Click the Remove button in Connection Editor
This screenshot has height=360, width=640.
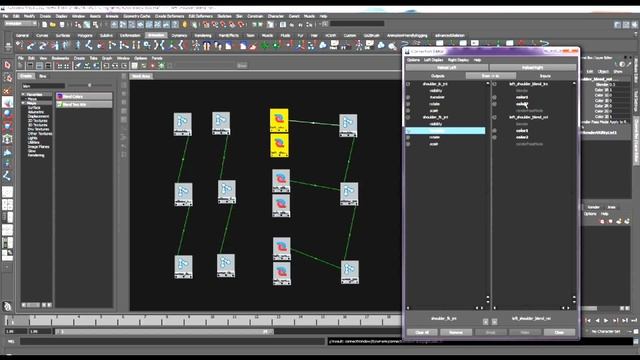tap(456, 332)
